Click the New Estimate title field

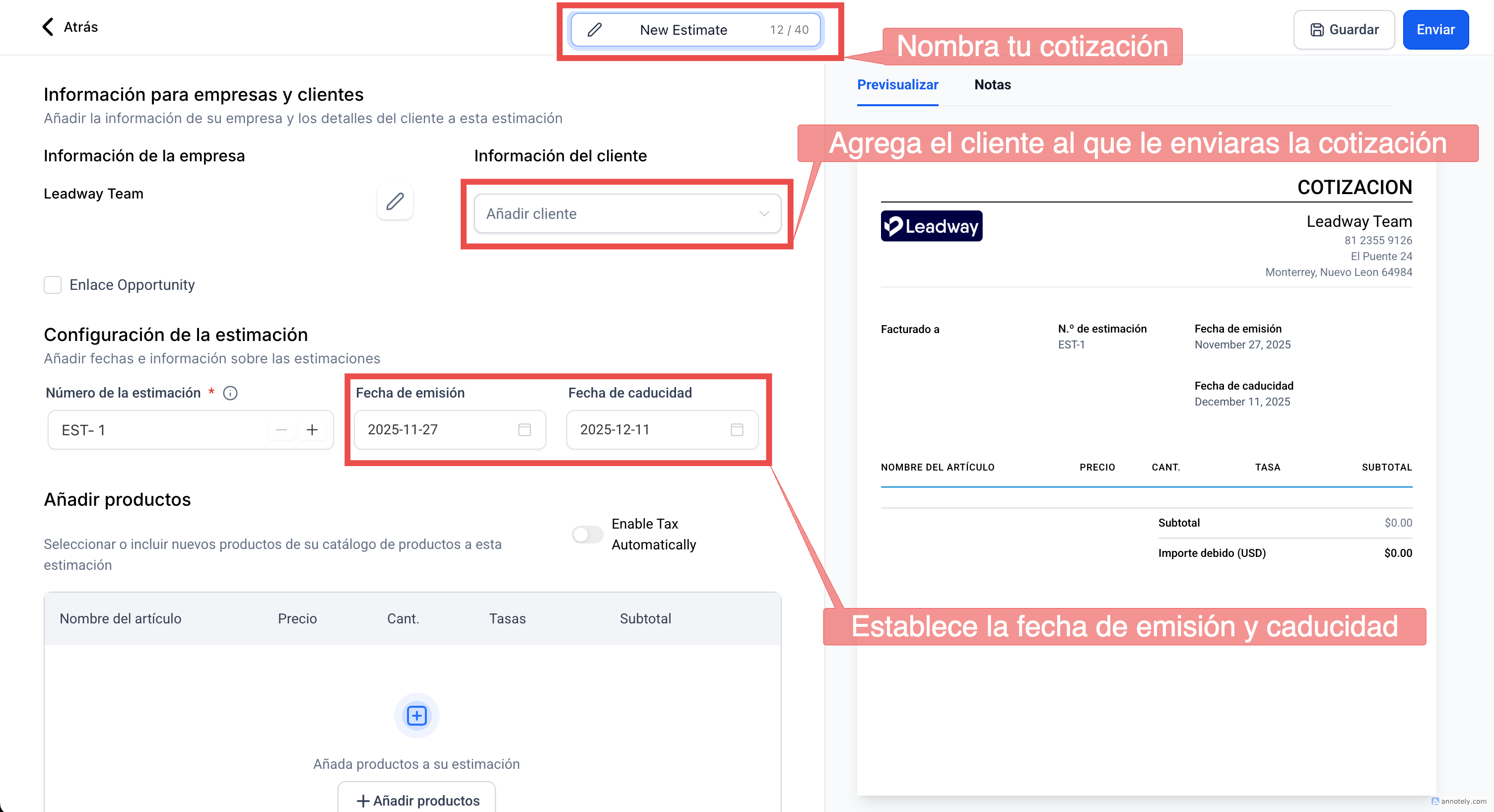pyautogui.click(x=683, y=30)
